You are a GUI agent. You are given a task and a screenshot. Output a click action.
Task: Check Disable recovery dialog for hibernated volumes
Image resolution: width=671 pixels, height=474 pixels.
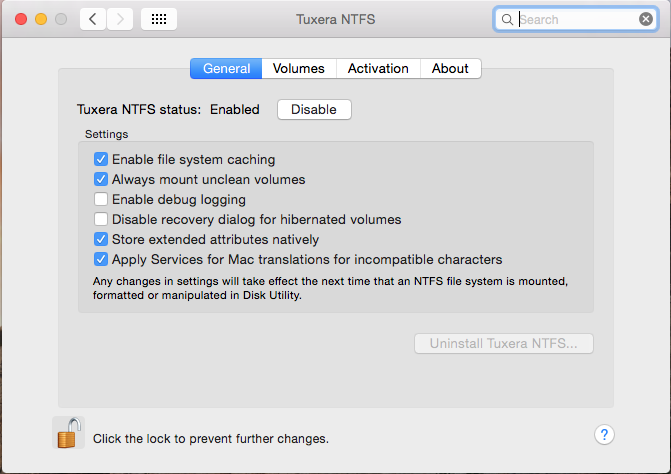pyautogui.click(x=101, y=219)
